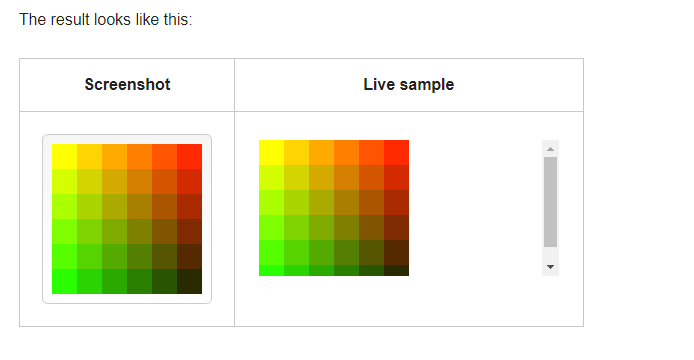Click the orange top-row third cell in Live sample
The width and height of the screenshot is (694, 360).
tap(321, 153)
